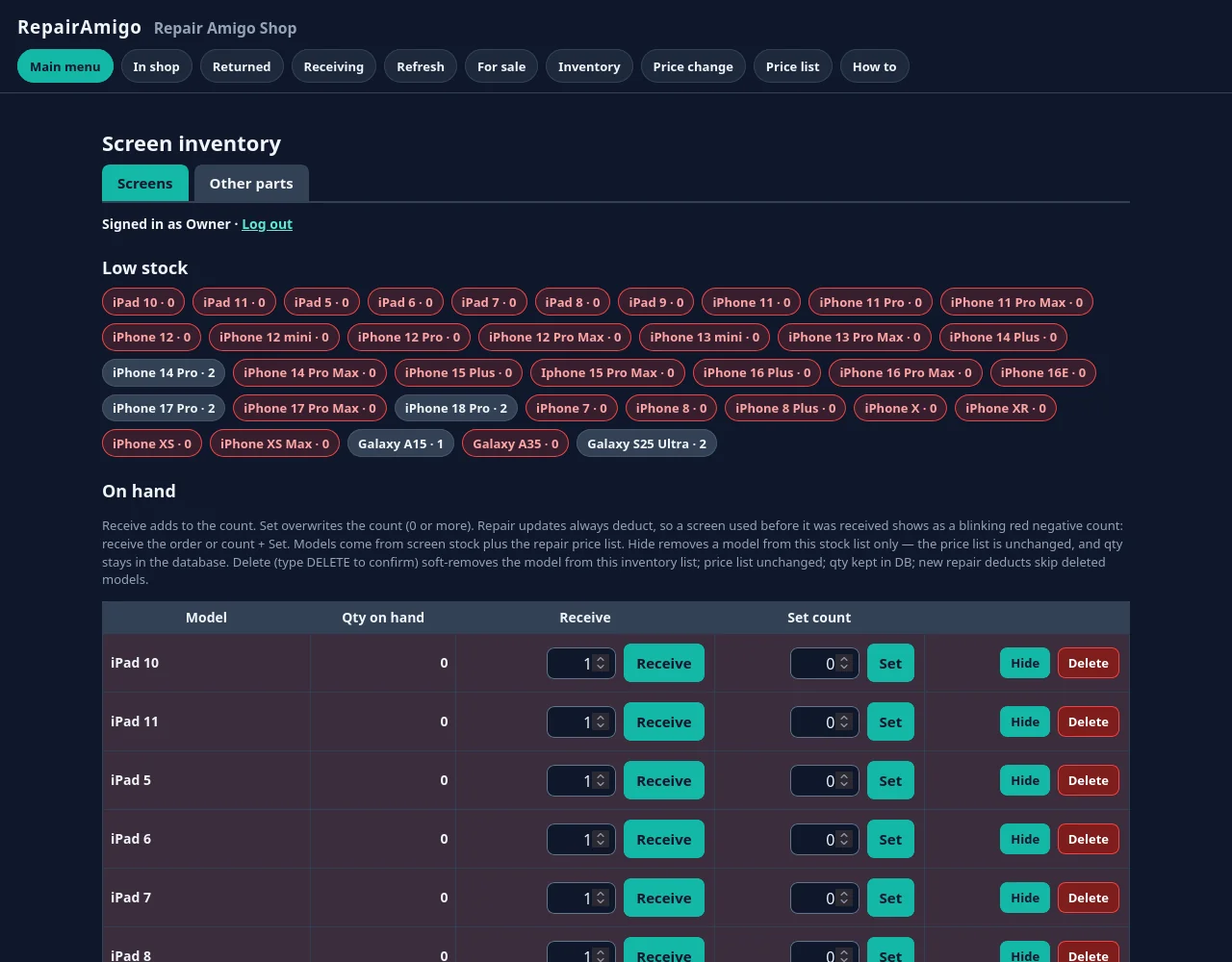
Task: Click the iPad 7 receive quantity stepper
Action: (601, 898)
